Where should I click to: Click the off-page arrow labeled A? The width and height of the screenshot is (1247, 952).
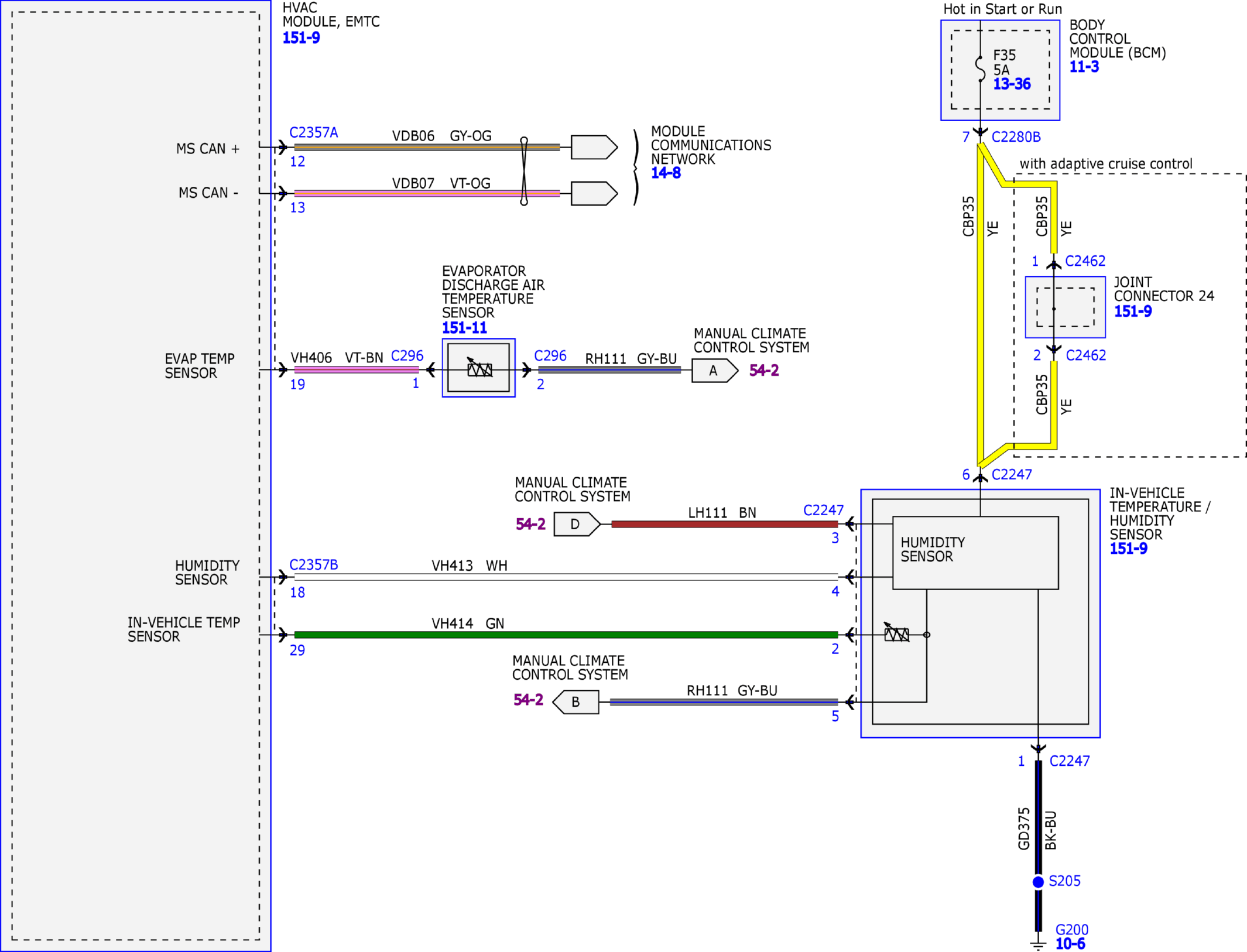point(715,371)
